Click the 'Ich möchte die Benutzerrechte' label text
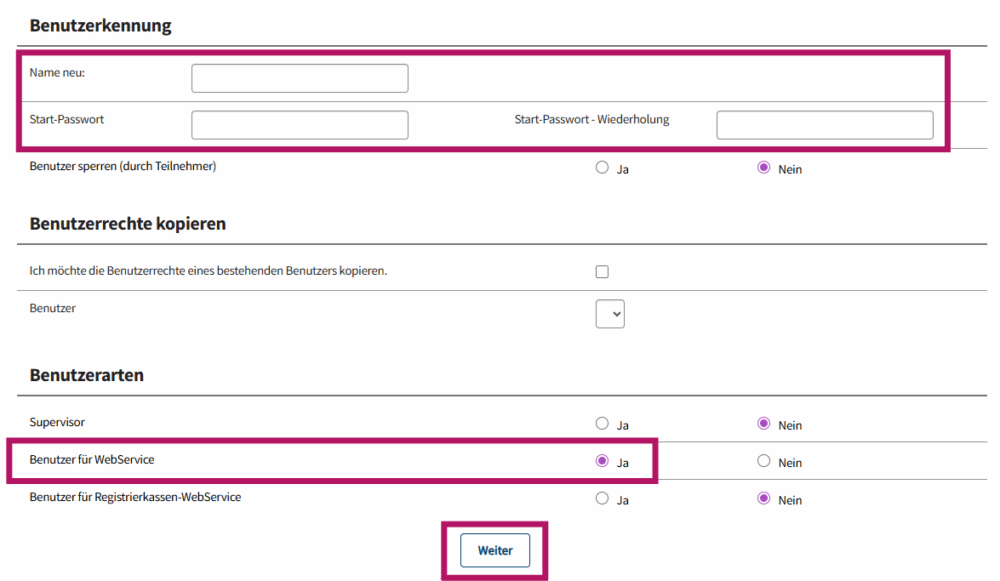This screenshot has height=581, width=1000. pos(208,271)
